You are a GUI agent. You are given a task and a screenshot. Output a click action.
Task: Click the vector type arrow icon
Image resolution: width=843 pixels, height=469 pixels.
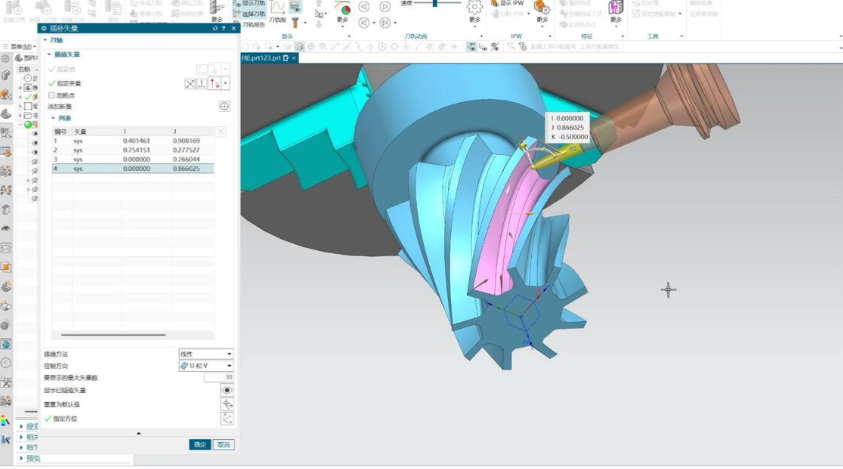coord(215,83)
